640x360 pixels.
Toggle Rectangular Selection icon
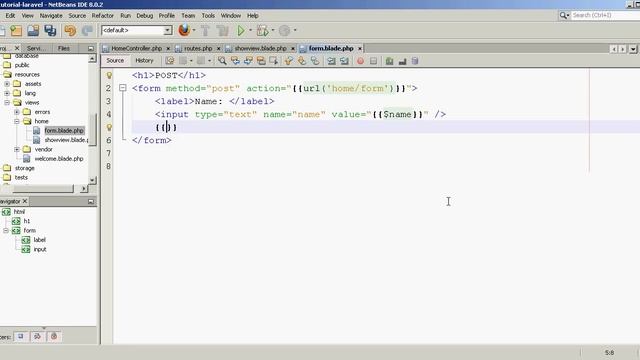(274, 61)
